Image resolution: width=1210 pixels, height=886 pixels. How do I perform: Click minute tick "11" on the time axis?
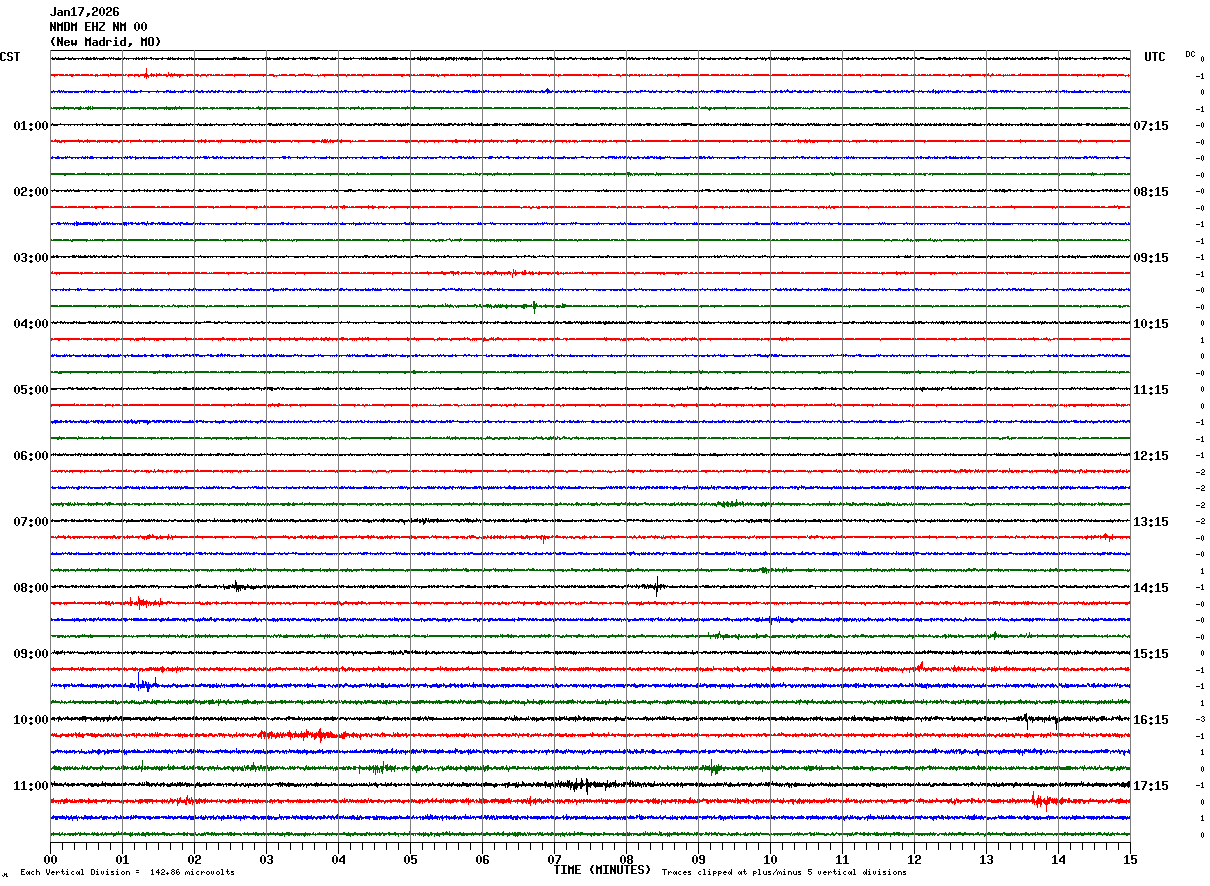click(842, 858)
